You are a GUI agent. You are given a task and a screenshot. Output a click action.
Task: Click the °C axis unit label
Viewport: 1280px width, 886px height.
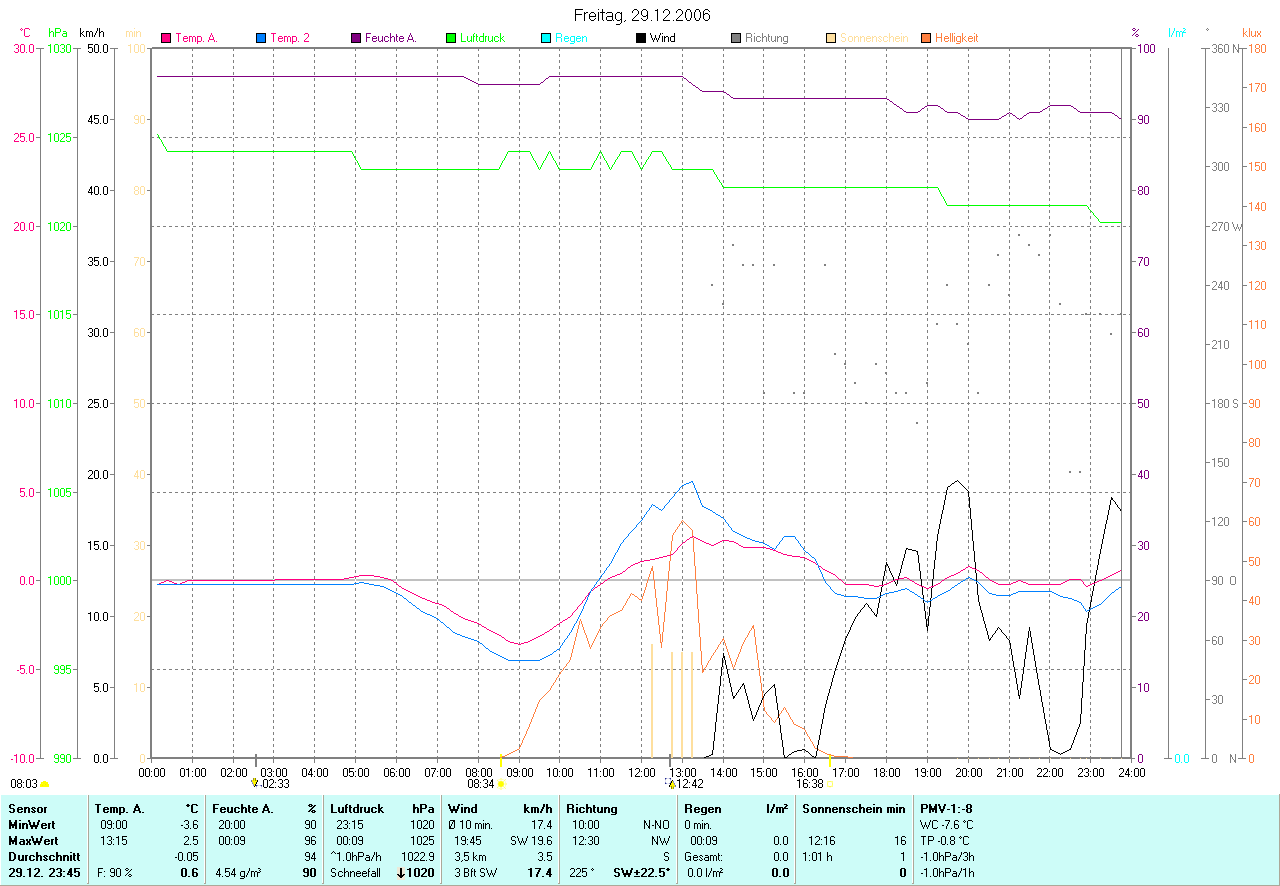(x=26, y=32)
